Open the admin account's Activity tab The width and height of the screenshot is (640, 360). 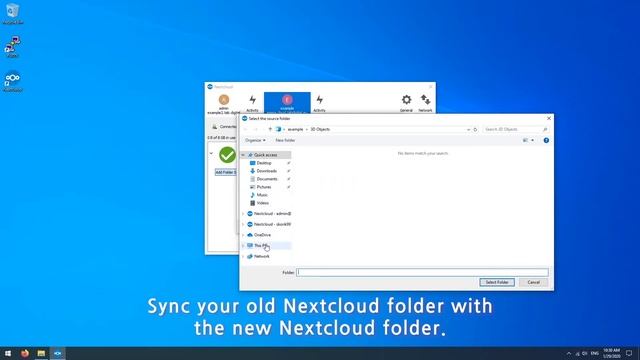pyautogui.click(x=252, y=103)
